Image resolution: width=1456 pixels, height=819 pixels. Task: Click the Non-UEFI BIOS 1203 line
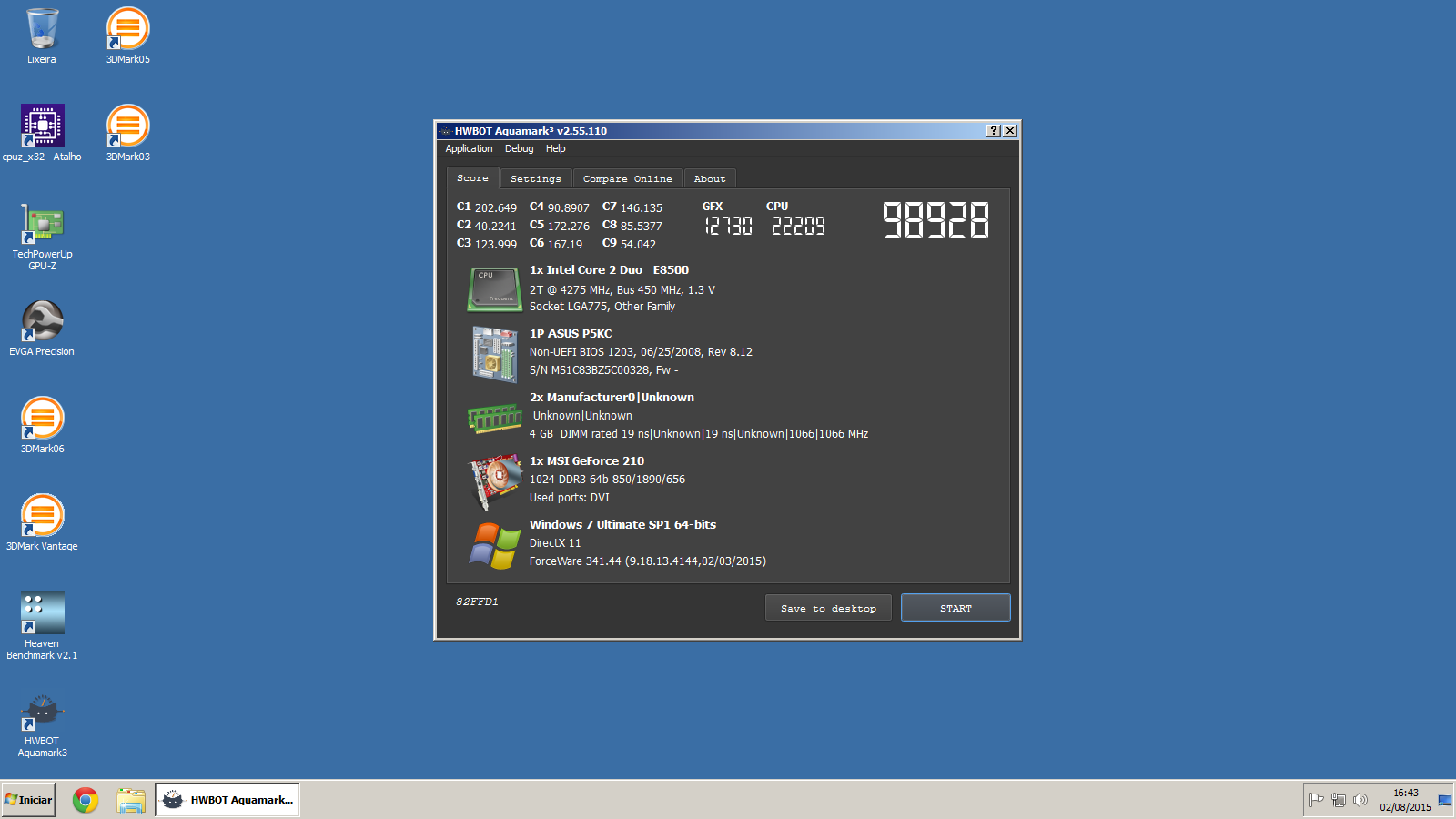[x=641, y=351]
